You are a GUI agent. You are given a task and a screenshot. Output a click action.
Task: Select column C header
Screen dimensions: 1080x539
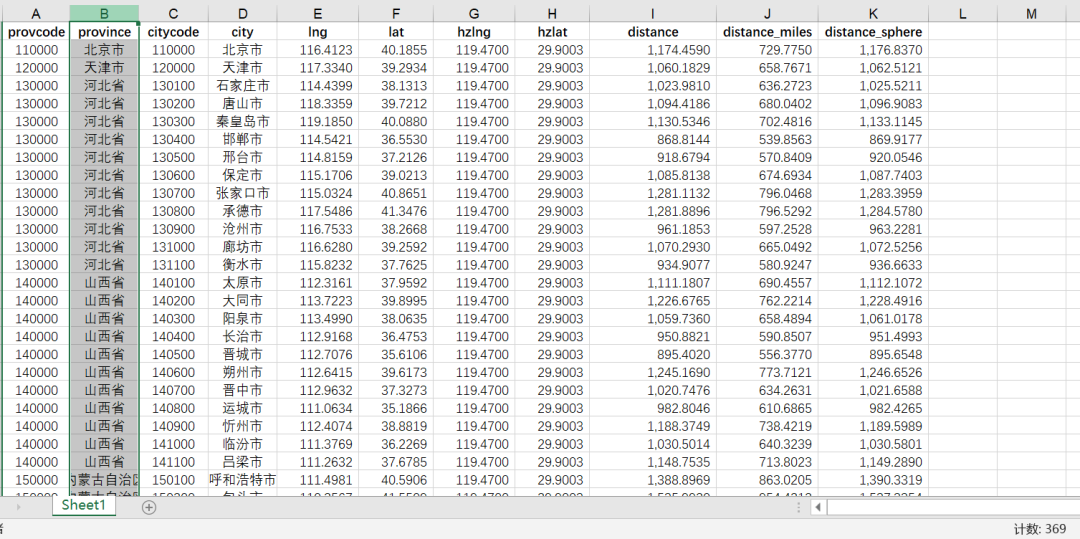(174, 14)
